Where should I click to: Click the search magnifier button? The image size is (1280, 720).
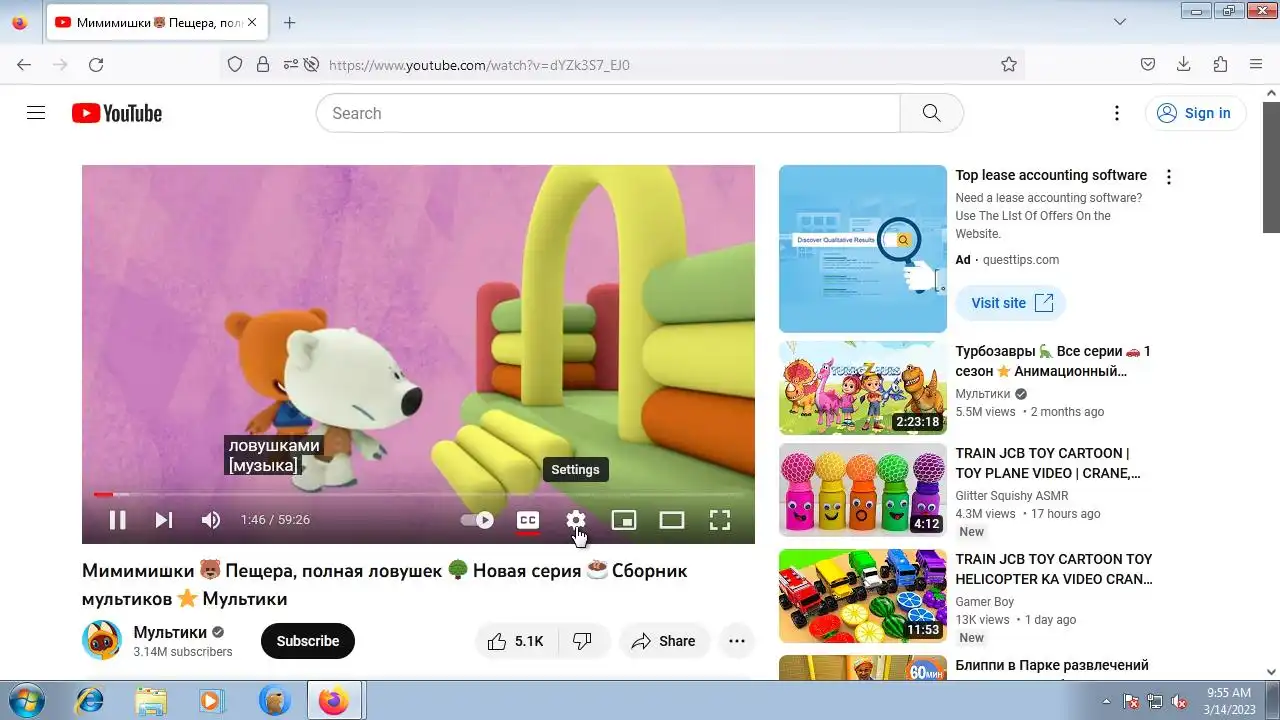tap(931, 113)
